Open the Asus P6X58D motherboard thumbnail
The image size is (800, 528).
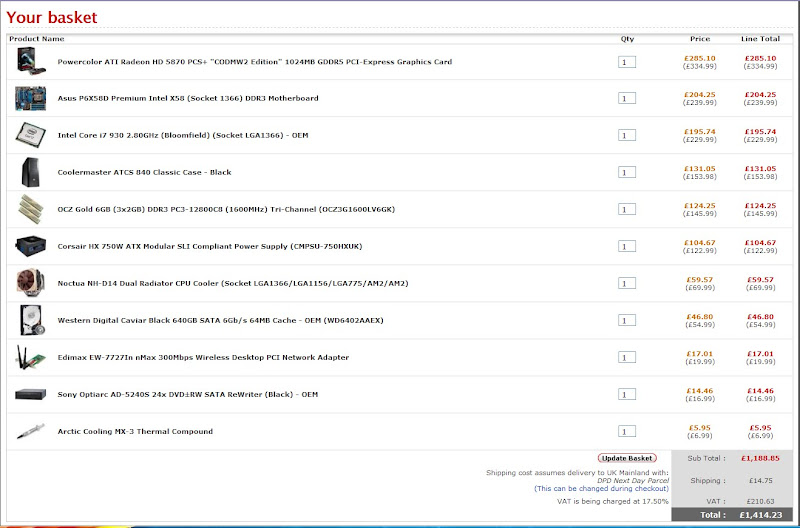coord(30,98)
